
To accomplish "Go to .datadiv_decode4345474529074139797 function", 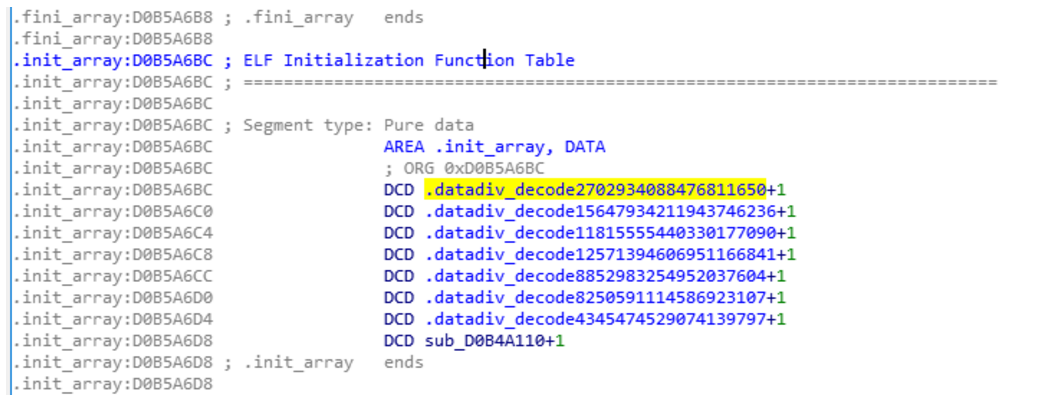I will pyautogui.click(x=595, y=319).
